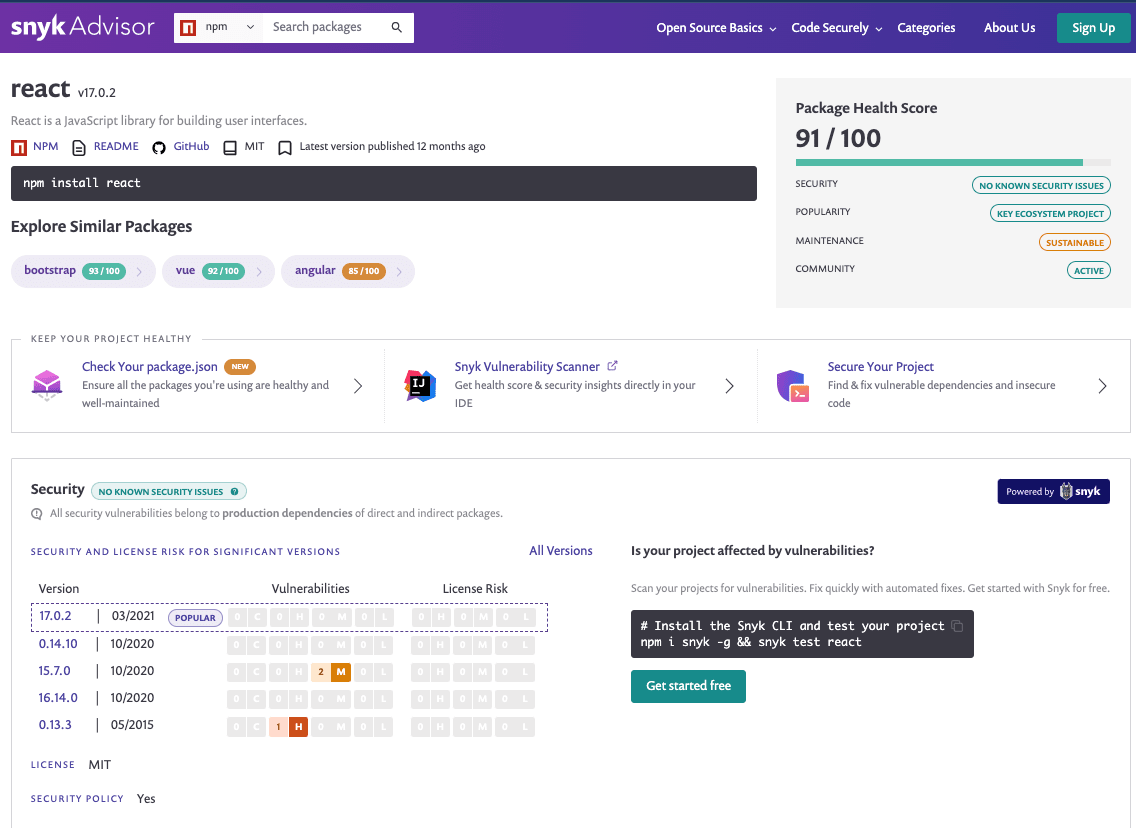
Task: Click the arrow next to Secure Your Project
Action: tap(1102, 385)
